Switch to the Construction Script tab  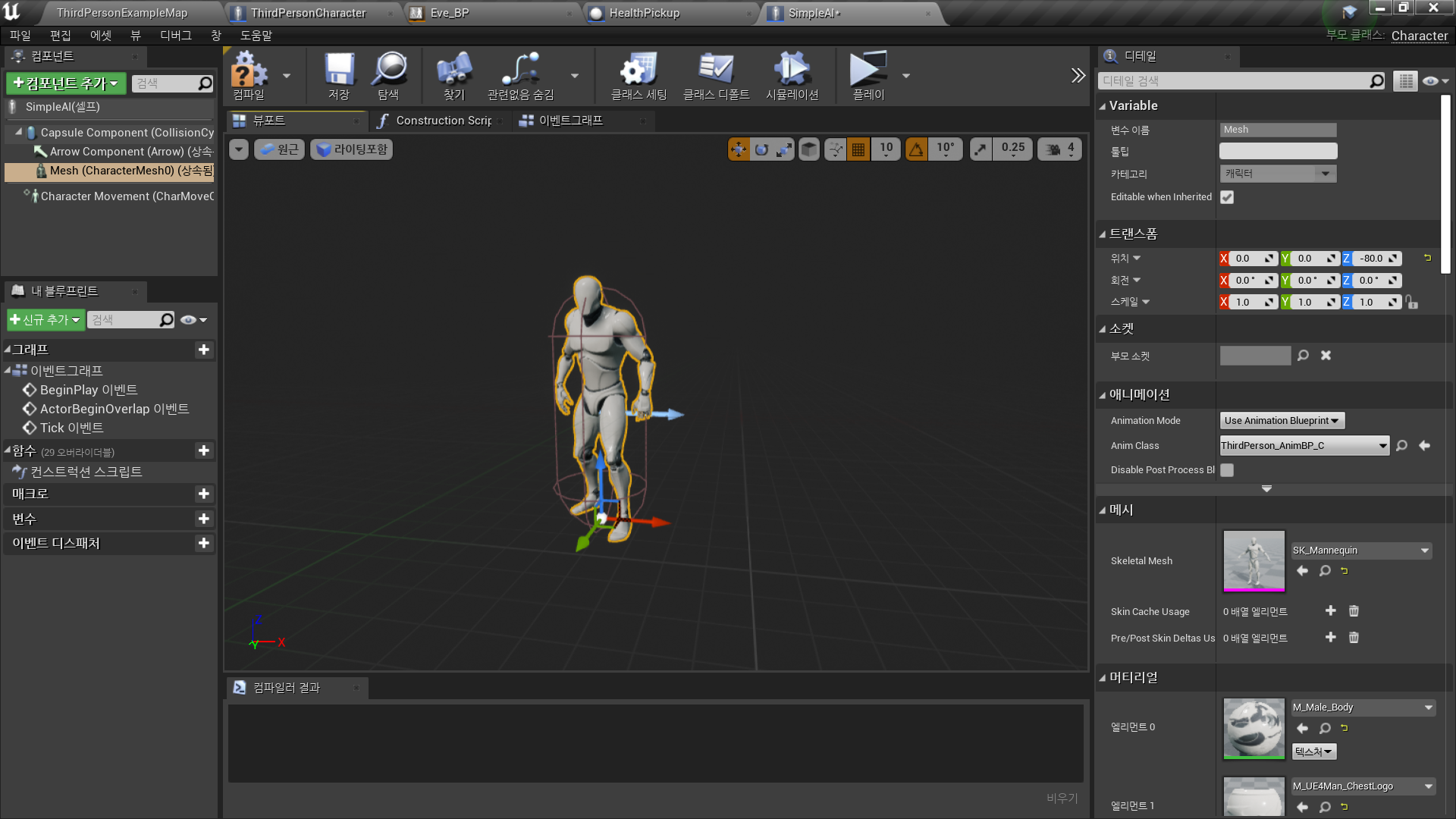443,121
